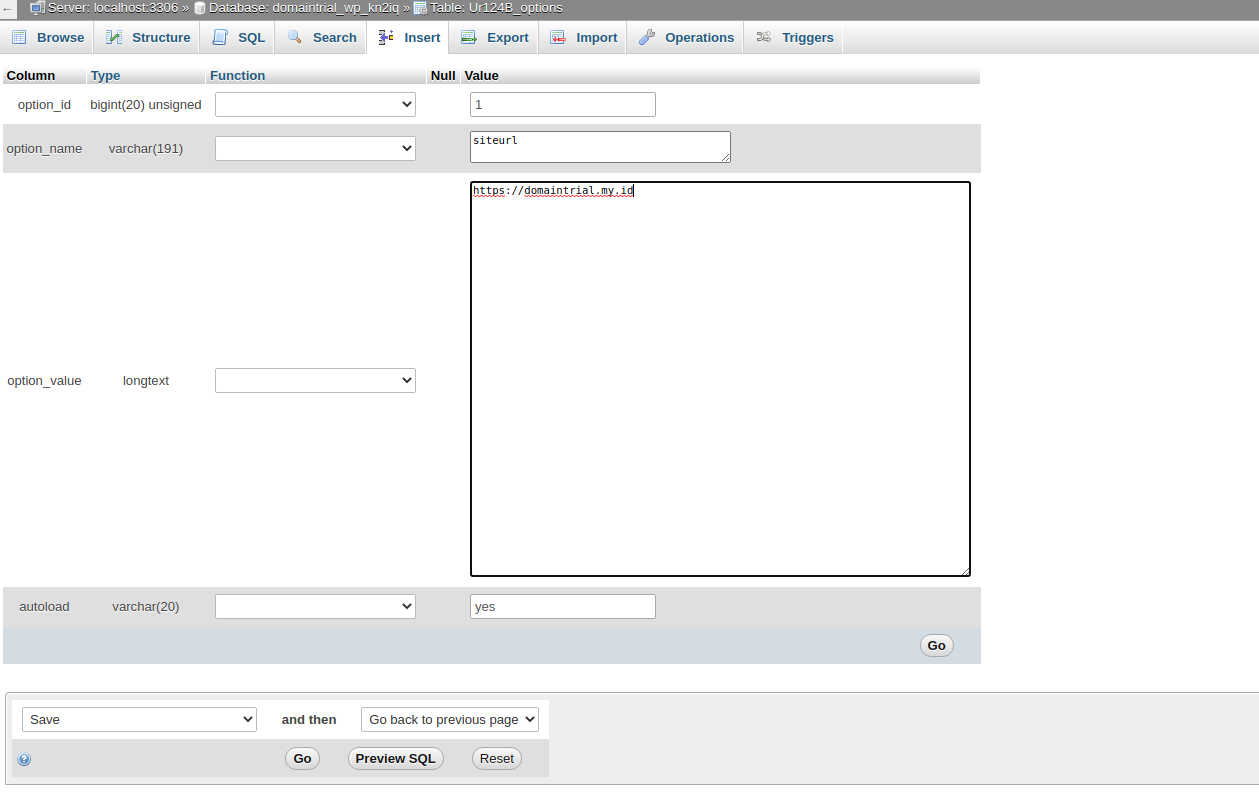Switch to the Browse tab

coord(48,37)
